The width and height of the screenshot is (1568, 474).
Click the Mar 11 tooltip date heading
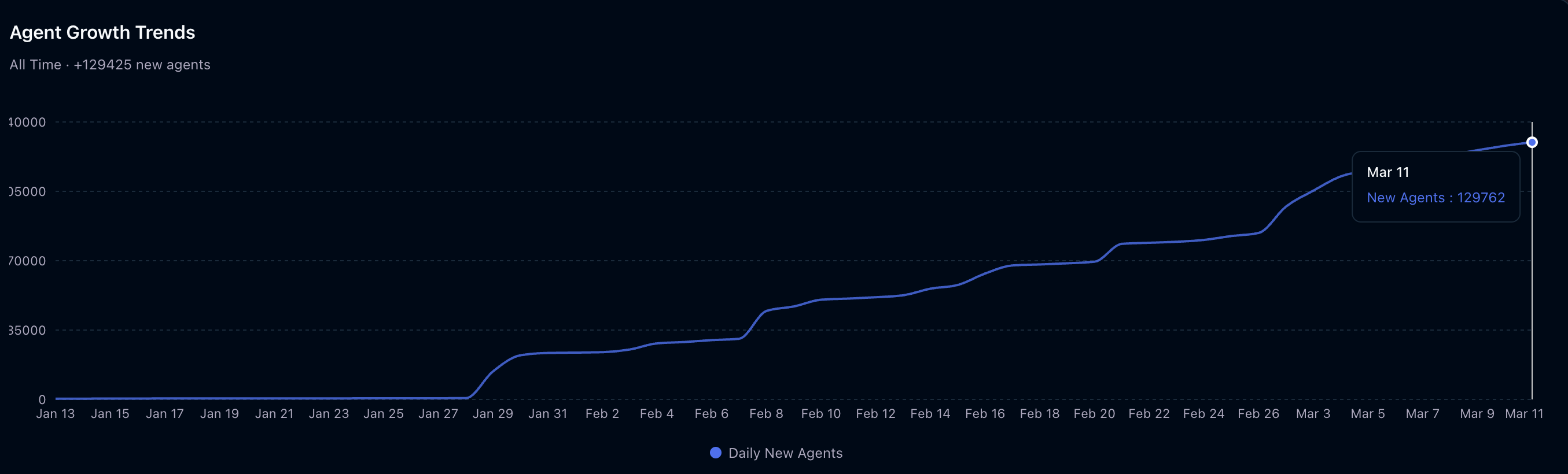pos(1387,172)
